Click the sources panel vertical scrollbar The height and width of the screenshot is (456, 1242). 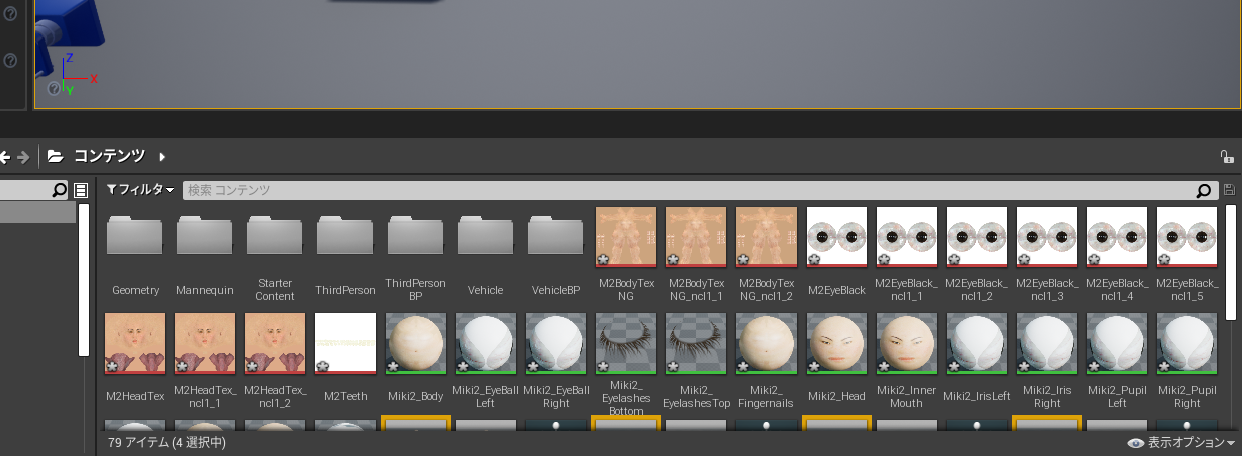[85, 280]
